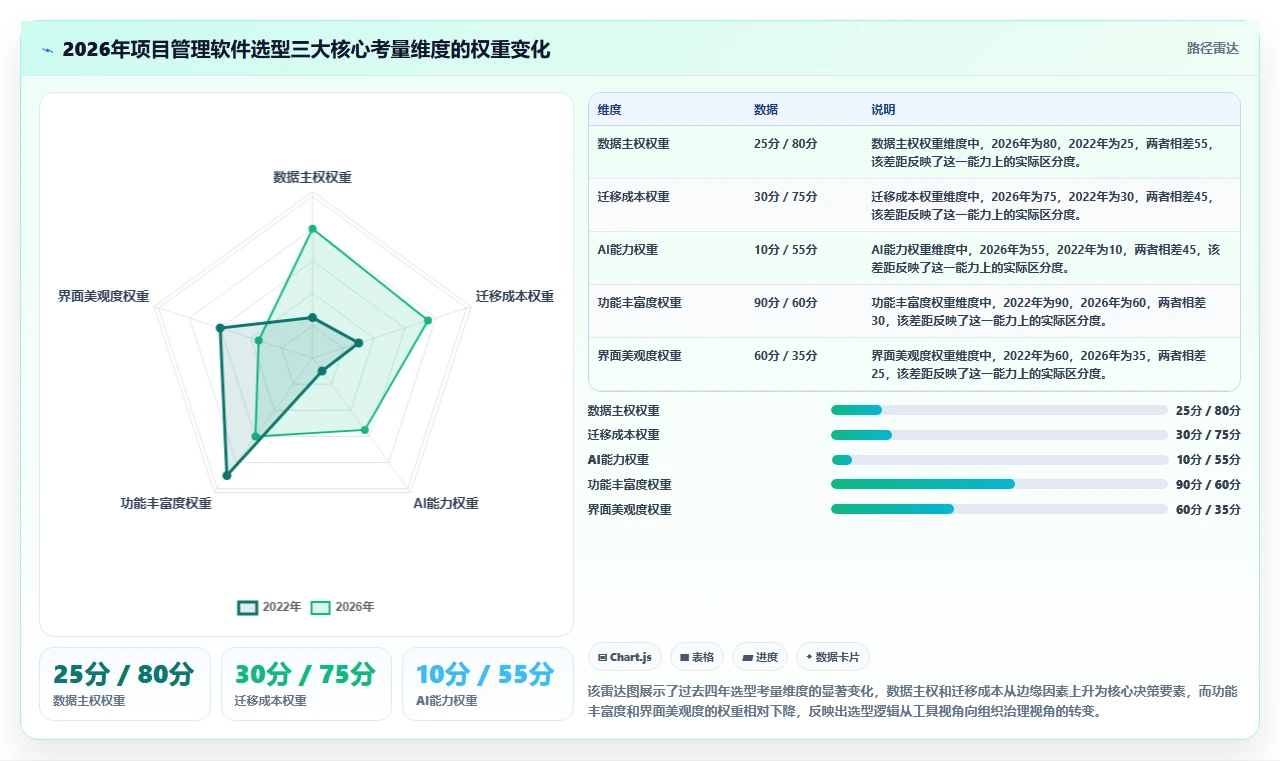Click table cell 10分 / 55分

point(785,250)
